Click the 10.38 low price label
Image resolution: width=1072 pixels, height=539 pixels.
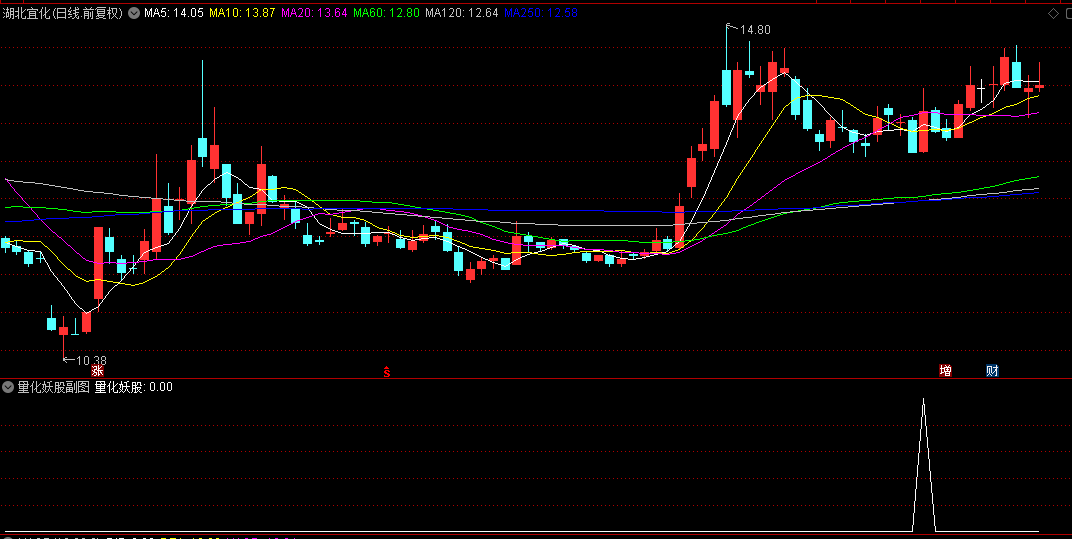tap(91, 360)
